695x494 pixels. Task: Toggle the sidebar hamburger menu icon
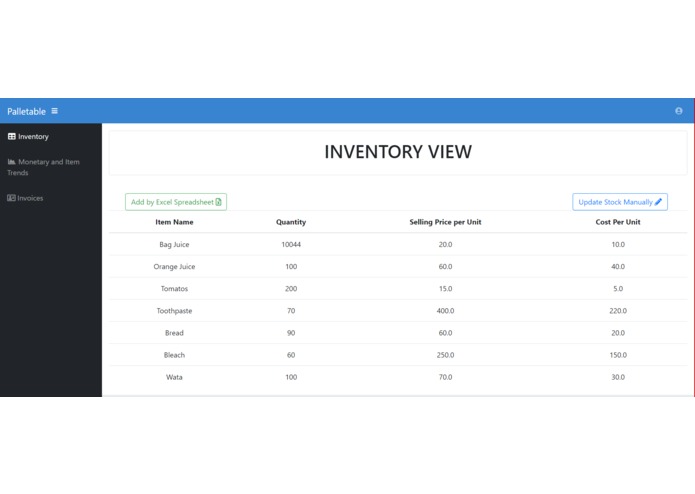click(55, 111)
